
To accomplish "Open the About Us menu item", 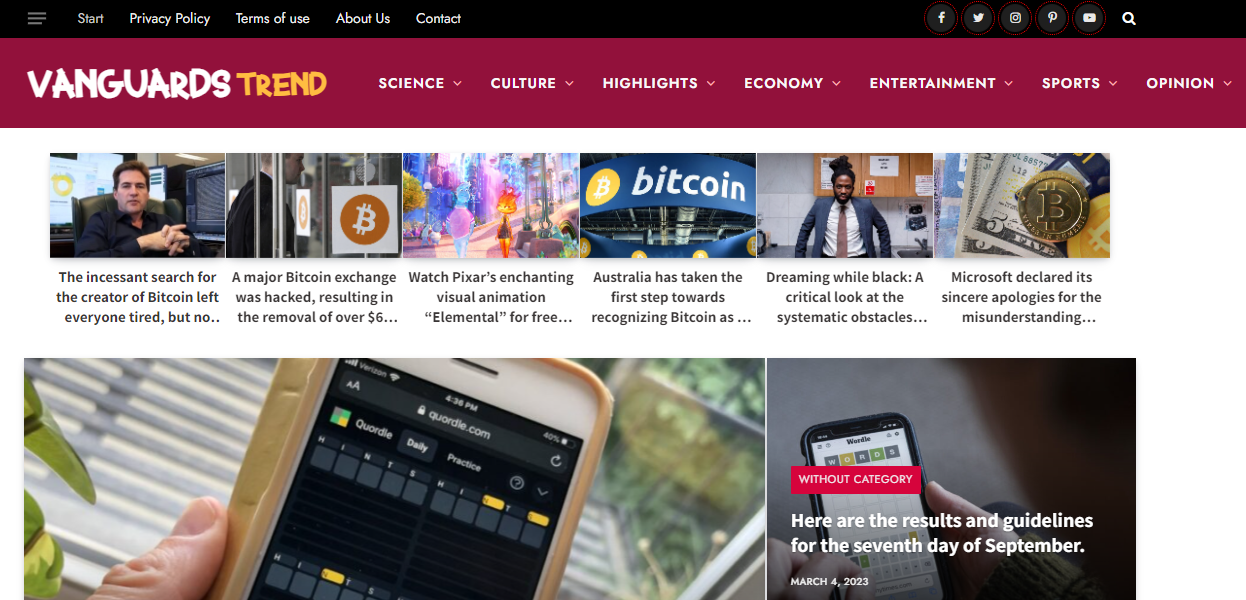I will 363,18.
